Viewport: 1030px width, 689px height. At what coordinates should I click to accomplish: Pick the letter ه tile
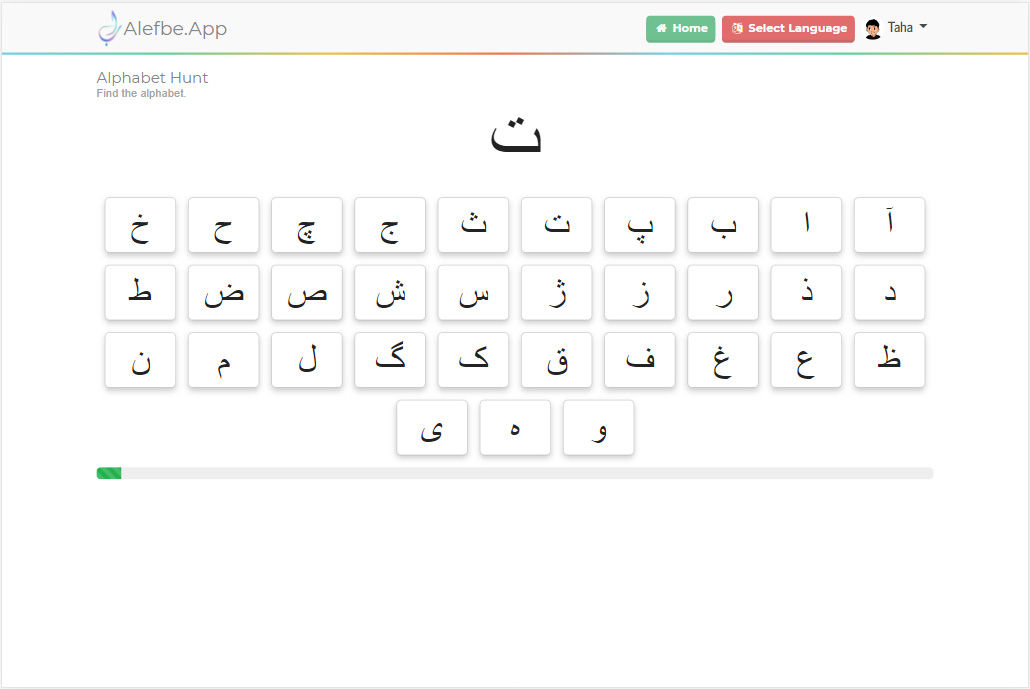(x=515, y=428)
